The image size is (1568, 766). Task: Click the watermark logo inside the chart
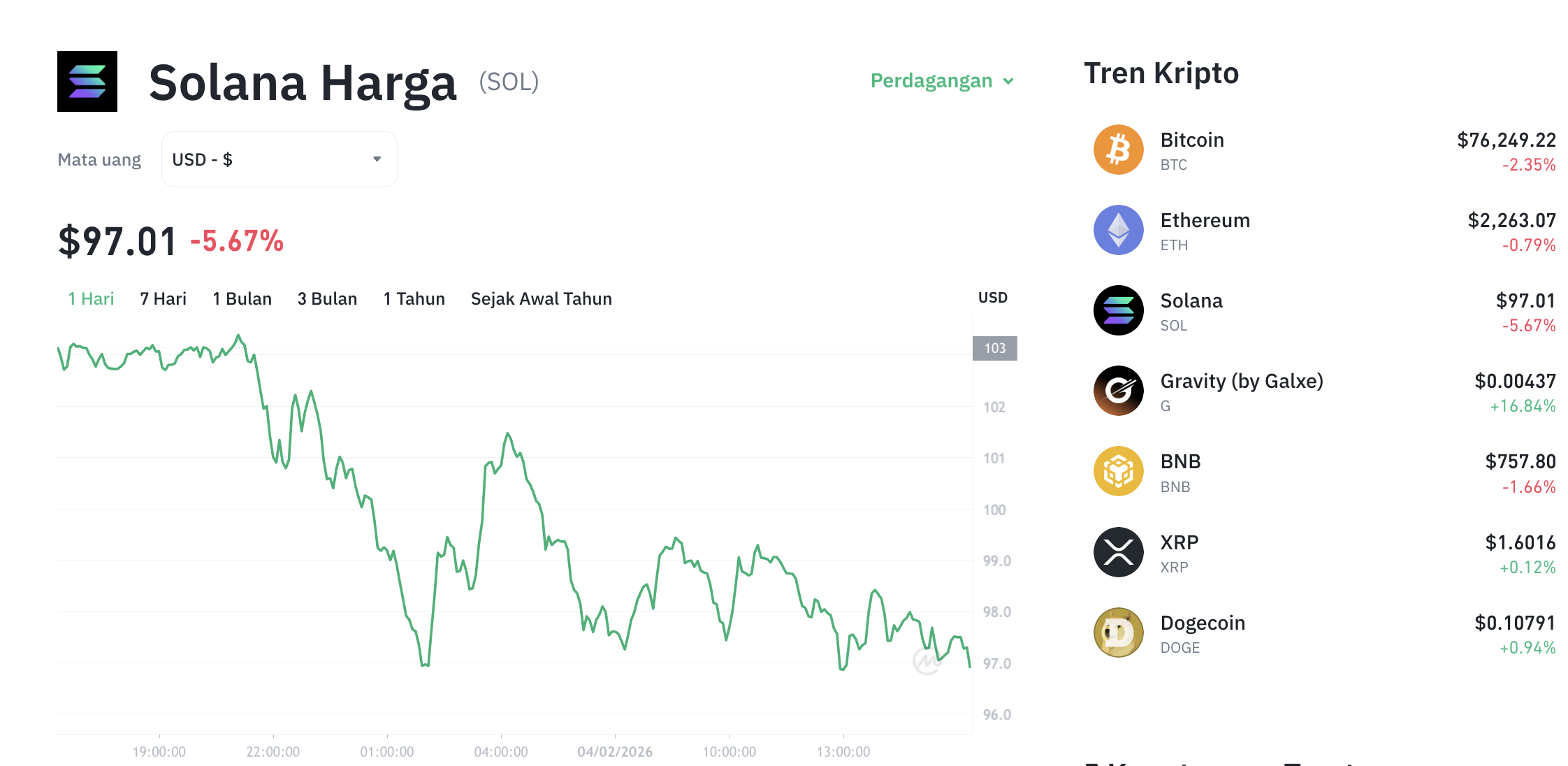[927, 660]
